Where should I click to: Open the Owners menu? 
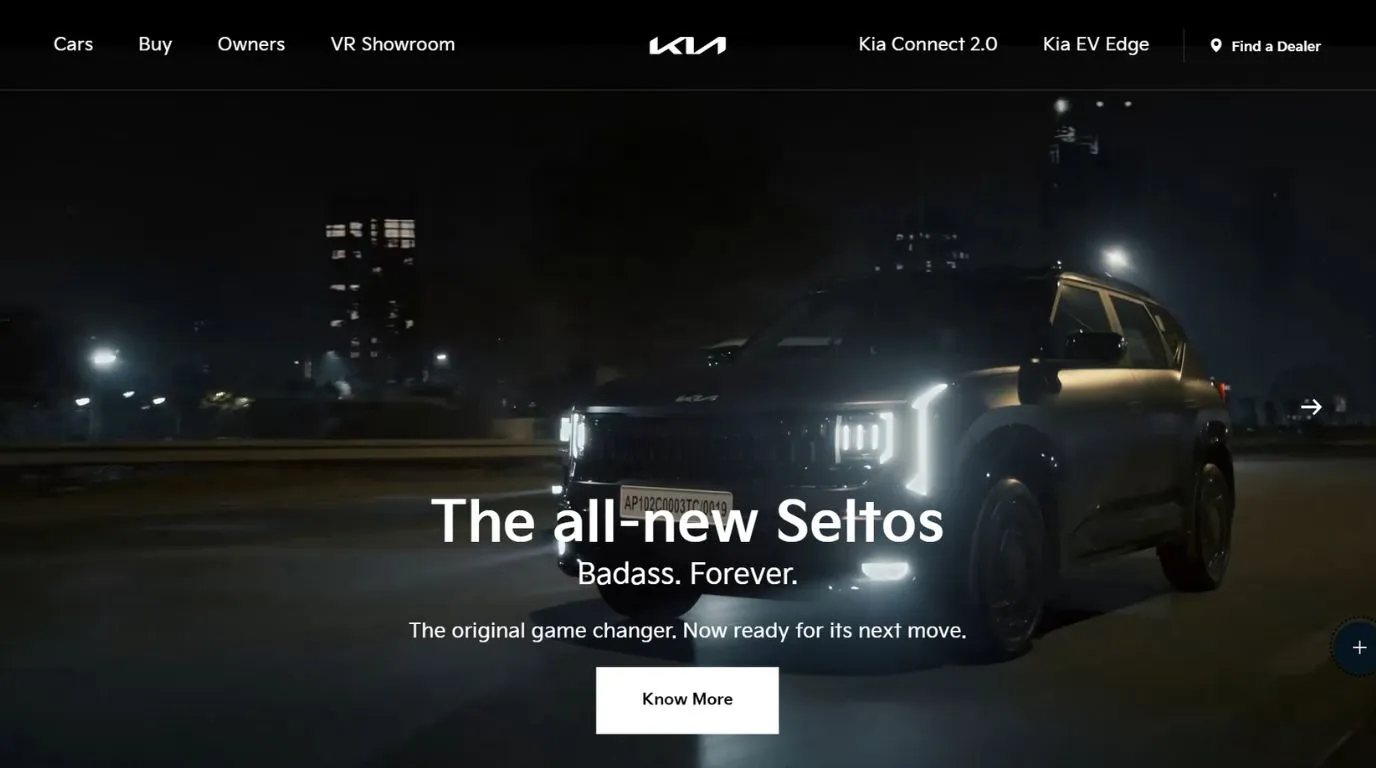pos(251,44)
